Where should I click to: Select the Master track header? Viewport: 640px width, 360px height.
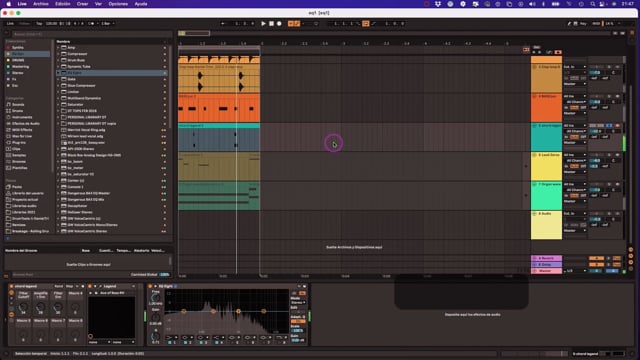pos(546,271)
